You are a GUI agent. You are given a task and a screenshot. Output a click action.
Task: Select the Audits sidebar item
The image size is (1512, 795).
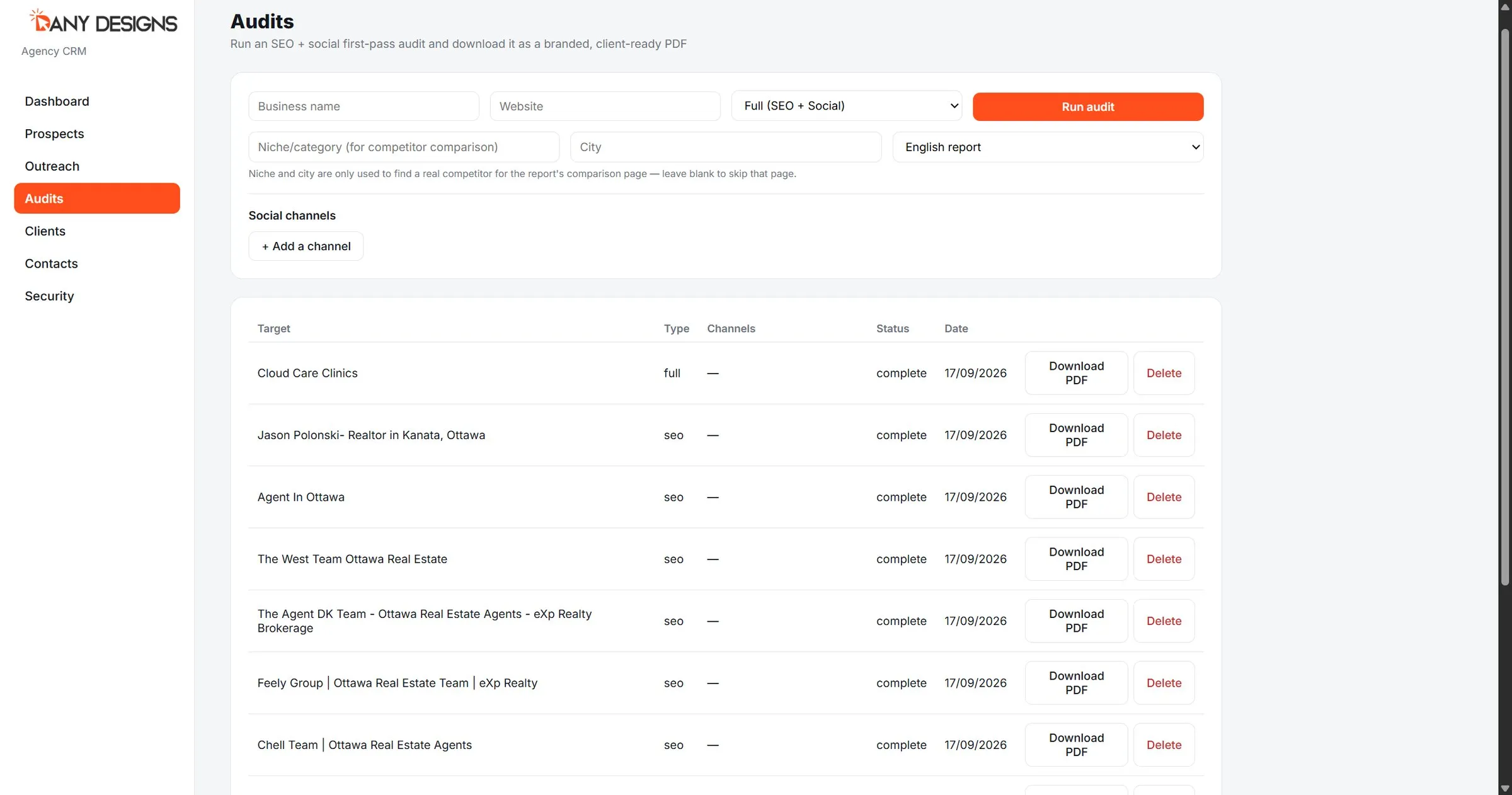tap(97, 198)
